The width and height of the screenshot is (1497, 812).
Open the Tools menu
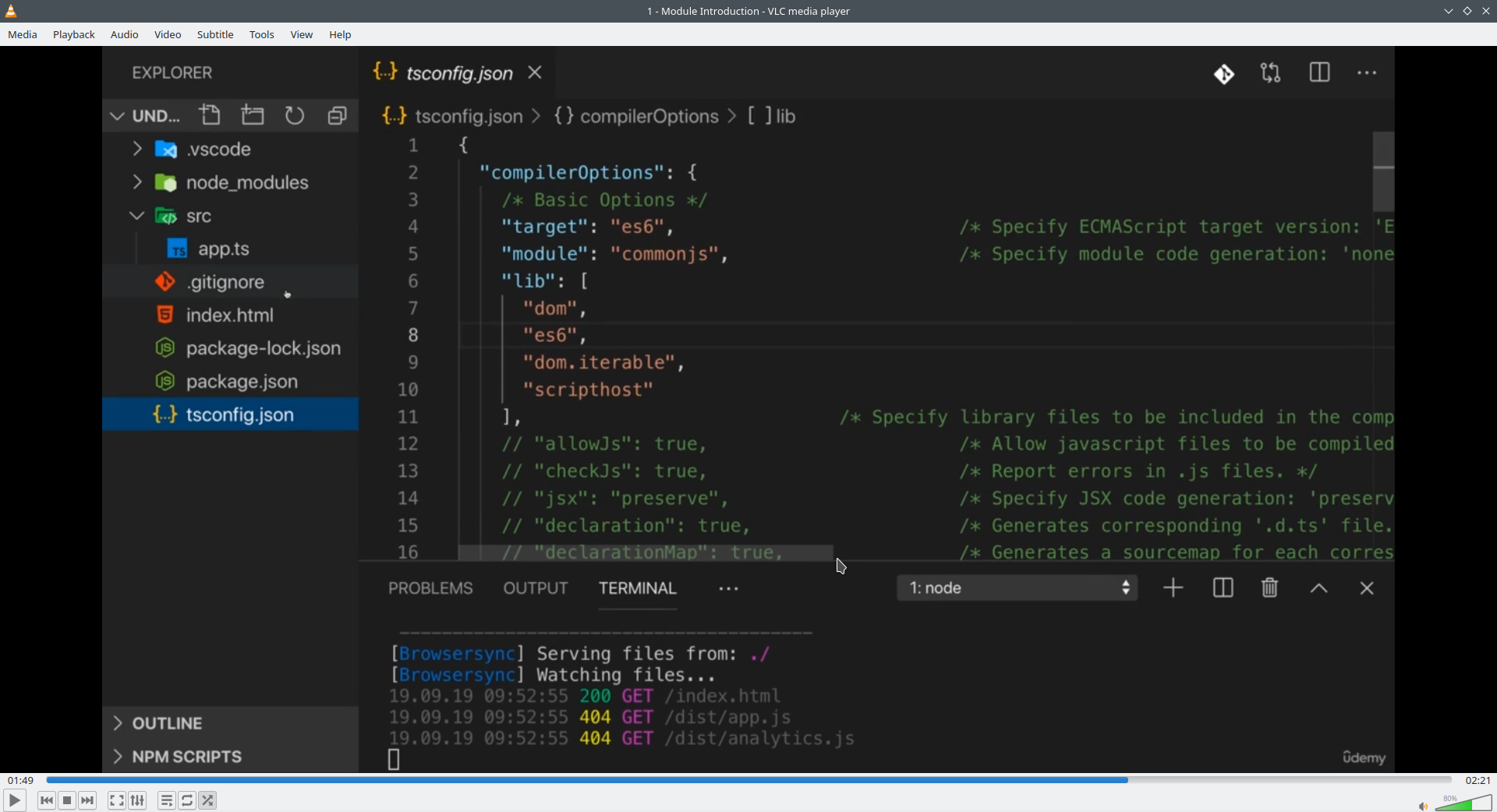click(x=262, y=35)
